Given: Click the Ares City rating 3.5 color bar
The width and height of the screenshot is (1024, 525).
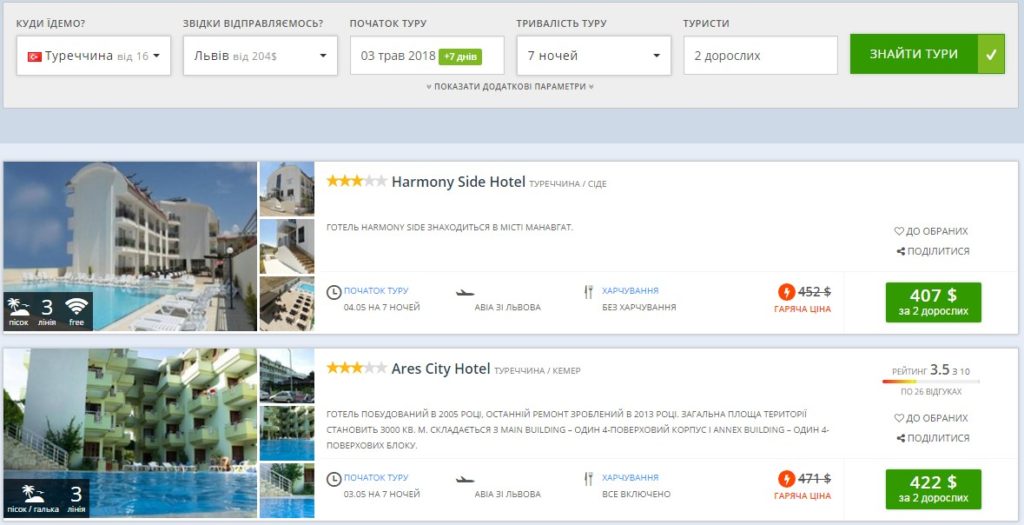Looking at the screenshot, I should pos(931,381).
